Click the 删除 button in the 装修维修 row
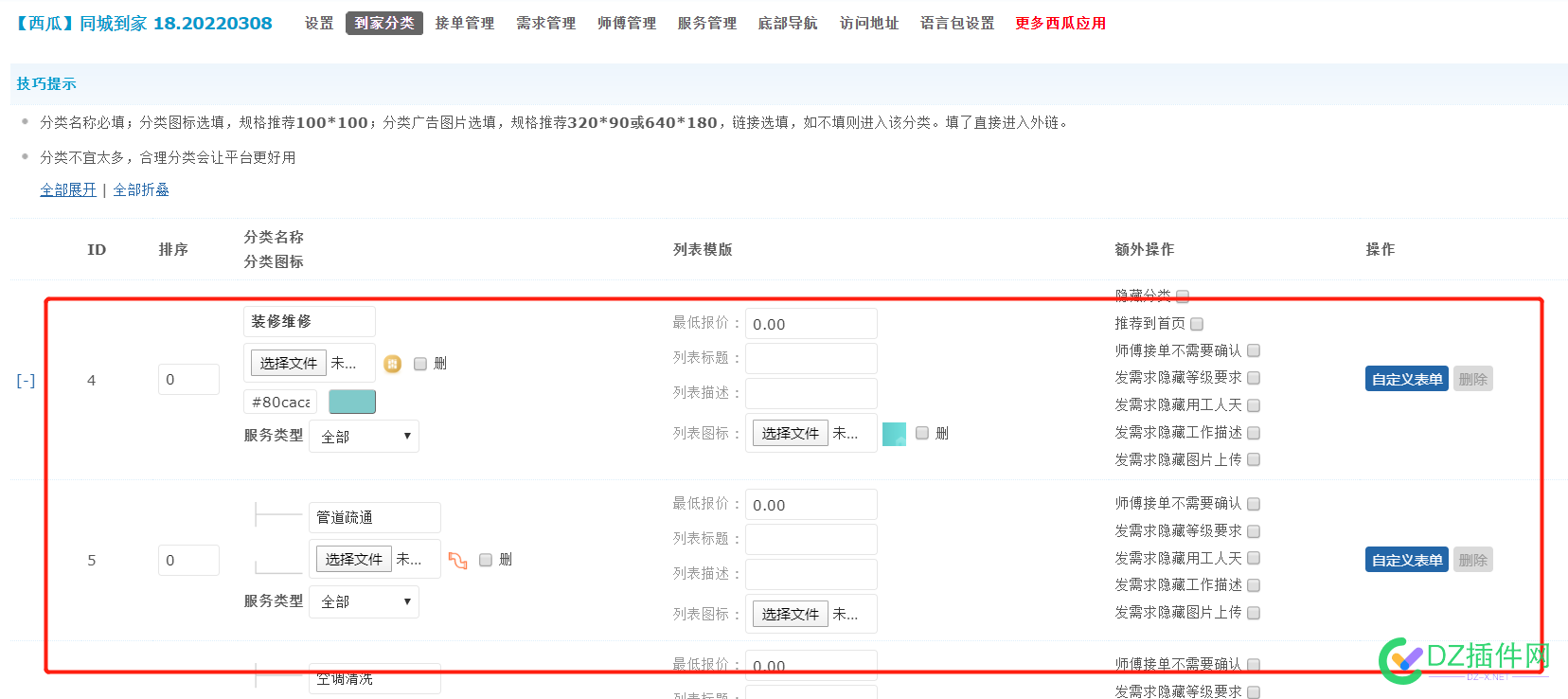1568x699 pixels. 1473,379
